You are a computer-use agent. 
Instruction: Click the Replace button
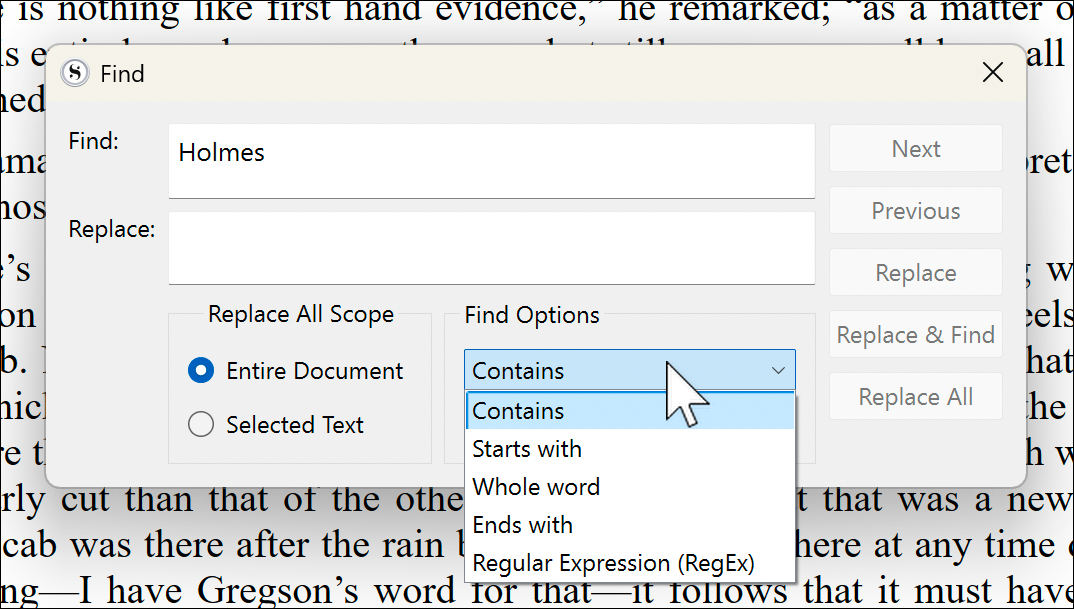click(x=915, y=273)
